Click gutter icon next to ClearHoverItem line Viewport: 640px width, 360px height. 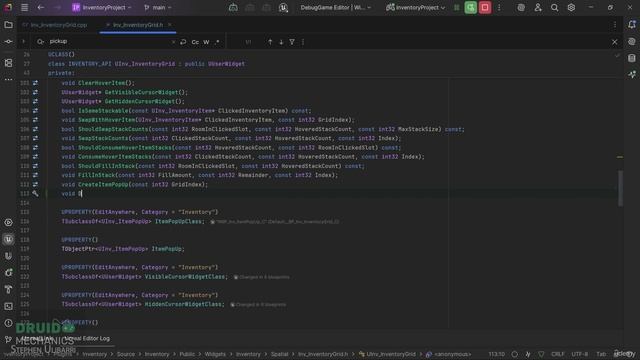[35, 83]
